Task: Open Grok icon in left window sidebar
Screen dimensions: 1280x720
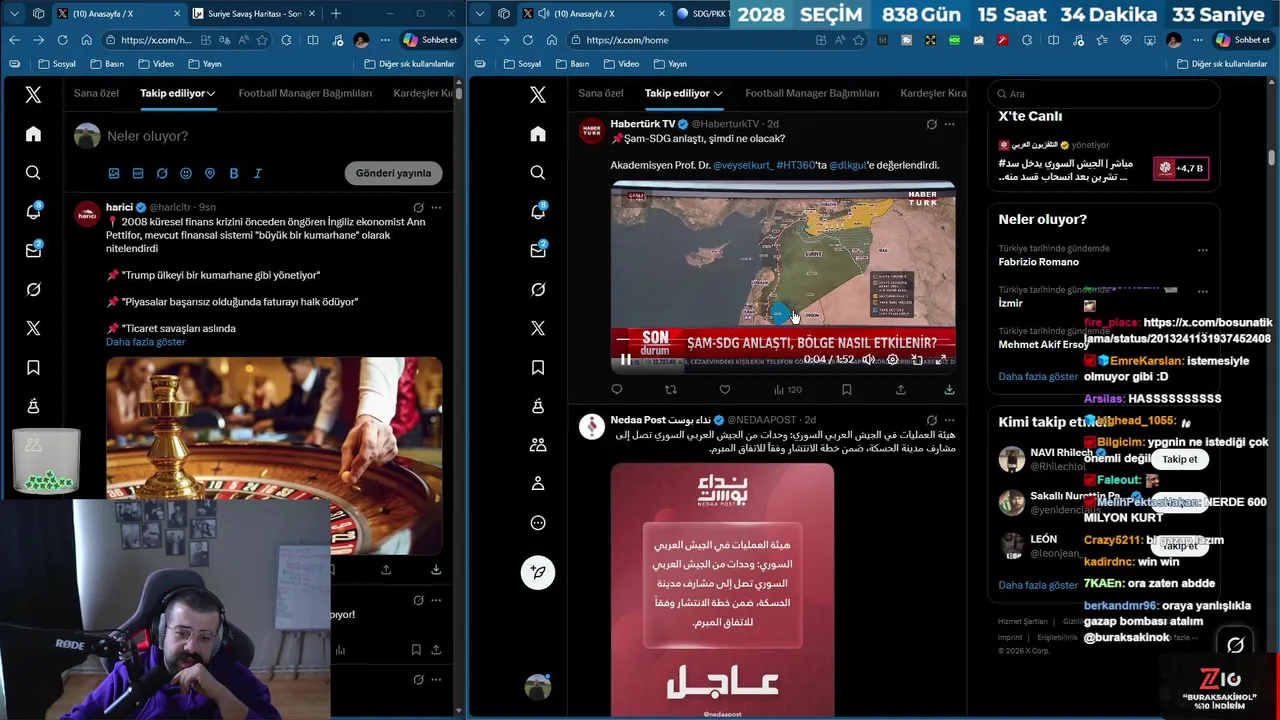Action: tap(33, 289)
